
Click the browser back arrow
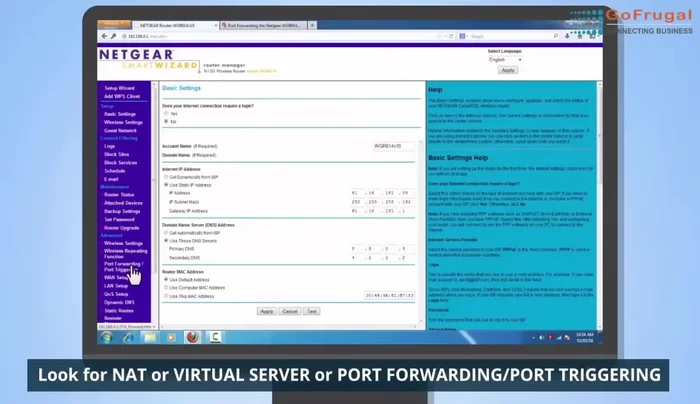pos(104,36)
